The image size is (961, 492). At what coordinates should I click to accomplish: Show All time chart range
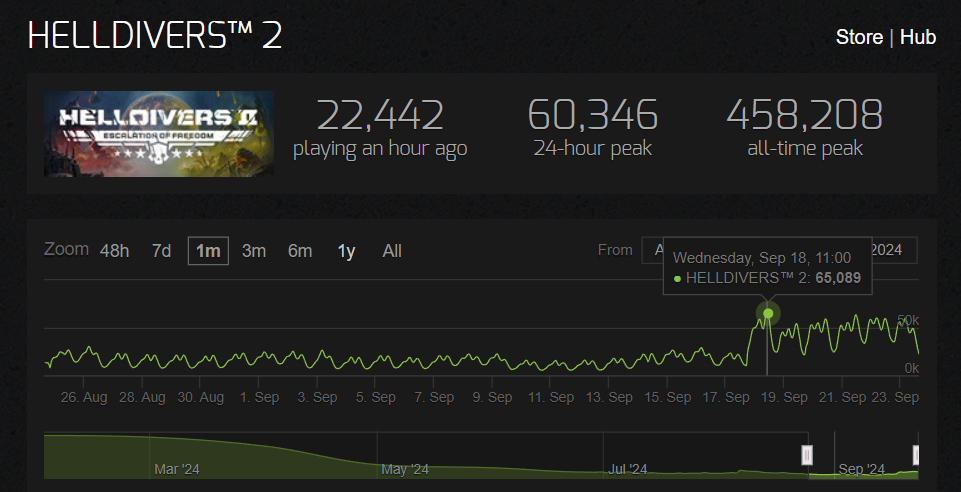392,251
